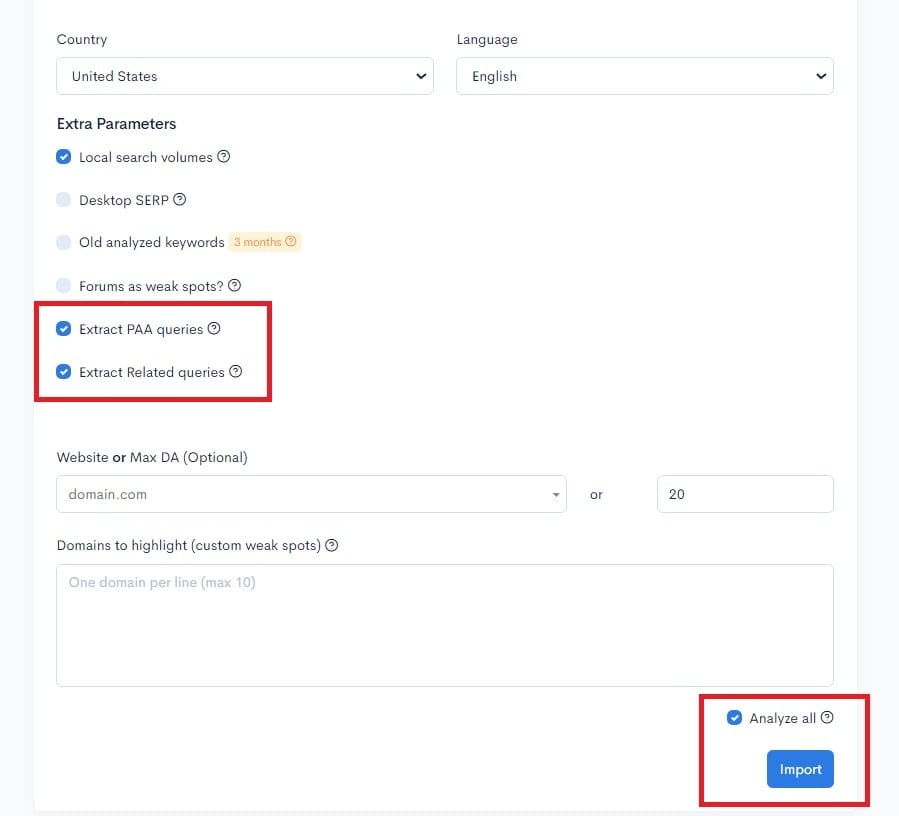Click the Local search volumes help icon
899x816 pixels.
(224, 157)
